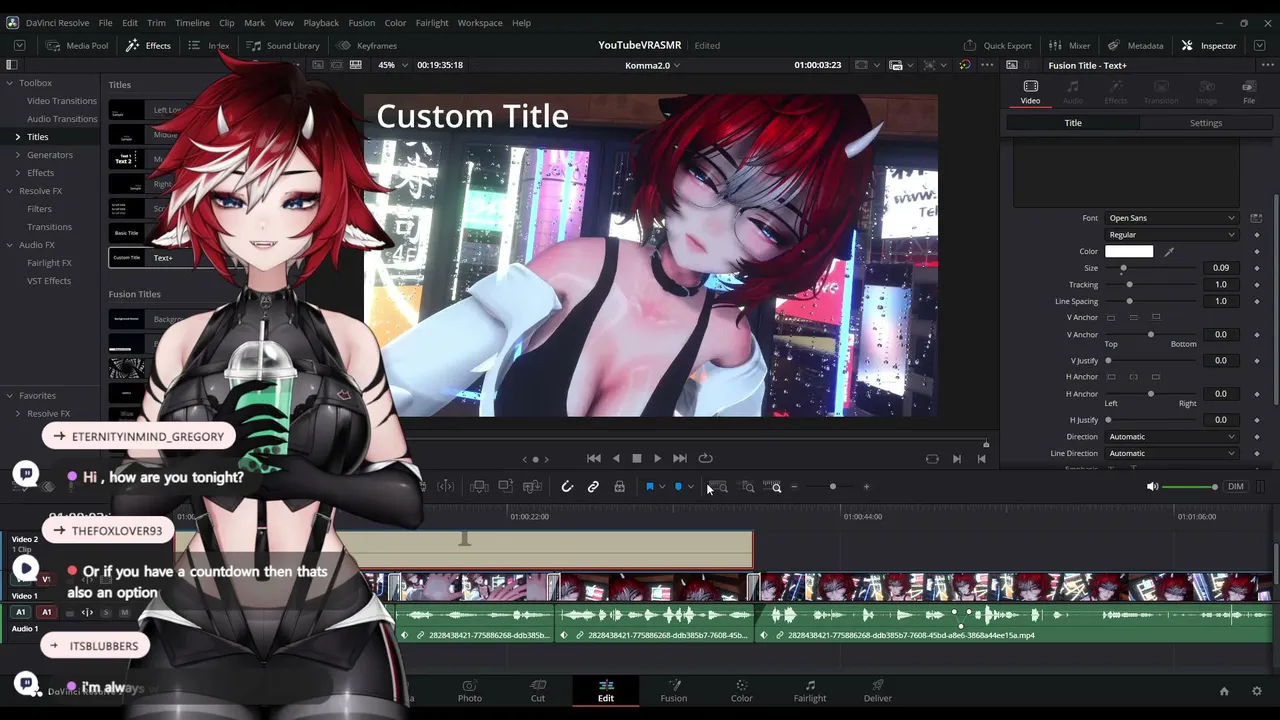Open the Keyframes panel

(367, 45)
